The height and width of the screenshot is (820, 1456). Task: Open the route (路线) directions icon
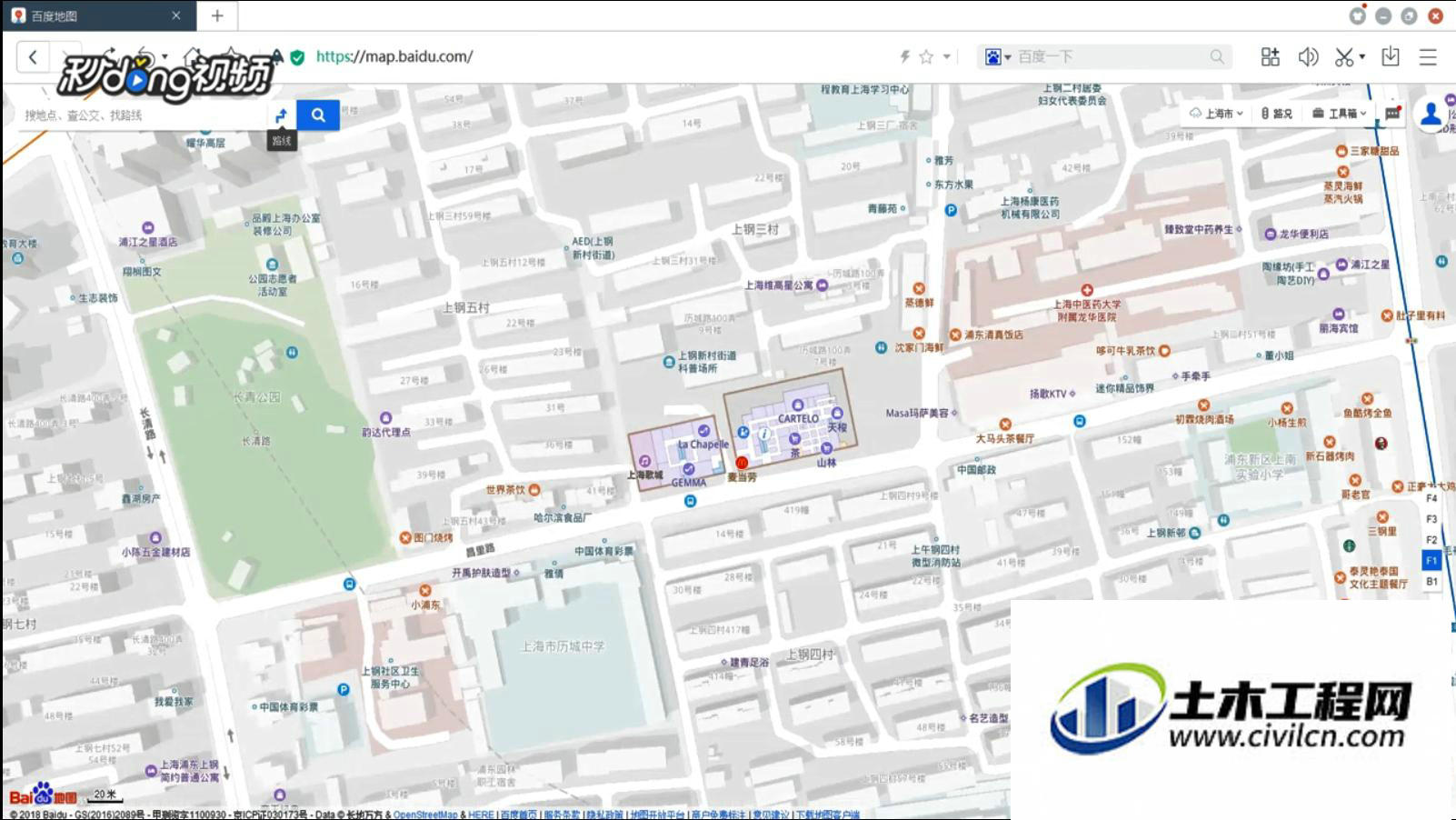click(282, 115)
